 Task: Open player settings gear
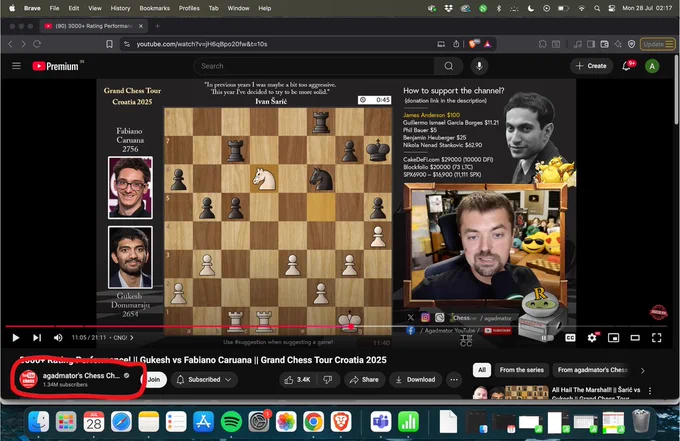pyautogui.click(x=592, y=337)
